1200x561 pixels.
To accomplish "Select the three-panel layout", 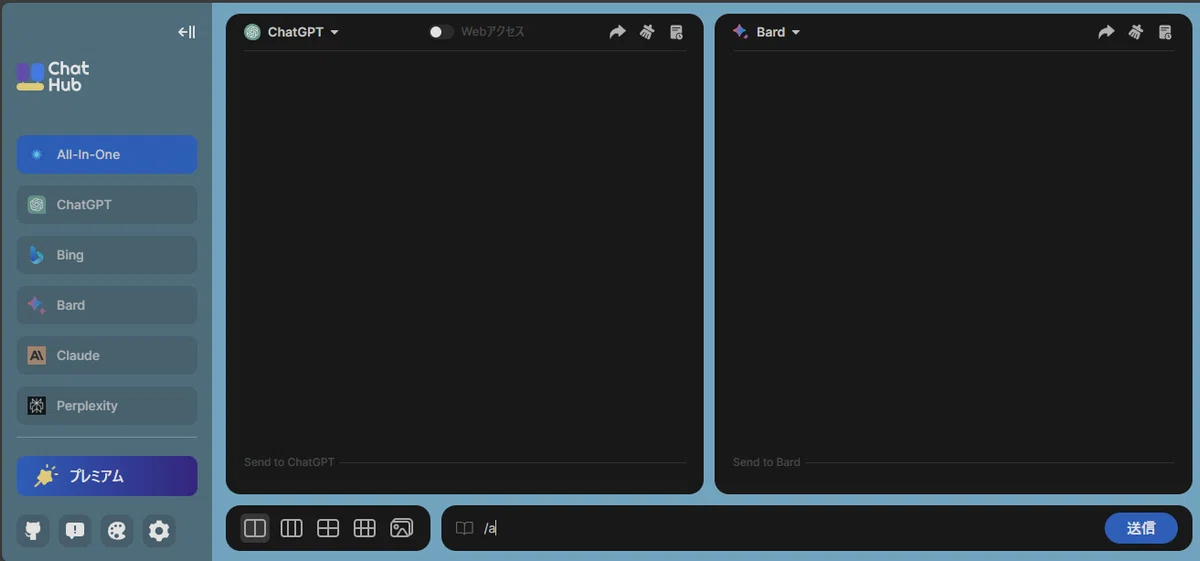I will click(291, 528).
